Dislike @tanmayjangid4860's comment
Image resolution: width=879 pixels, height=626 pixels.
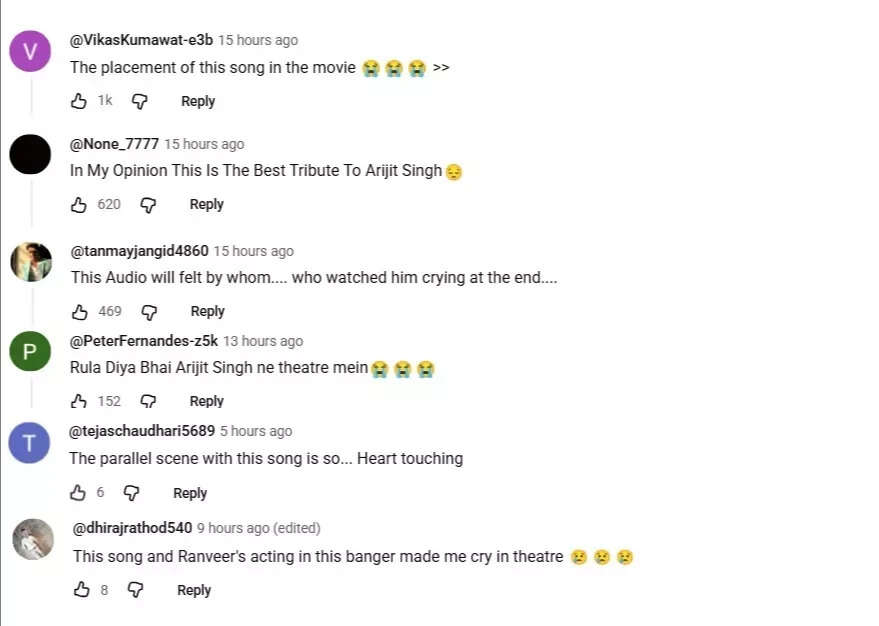149,311
